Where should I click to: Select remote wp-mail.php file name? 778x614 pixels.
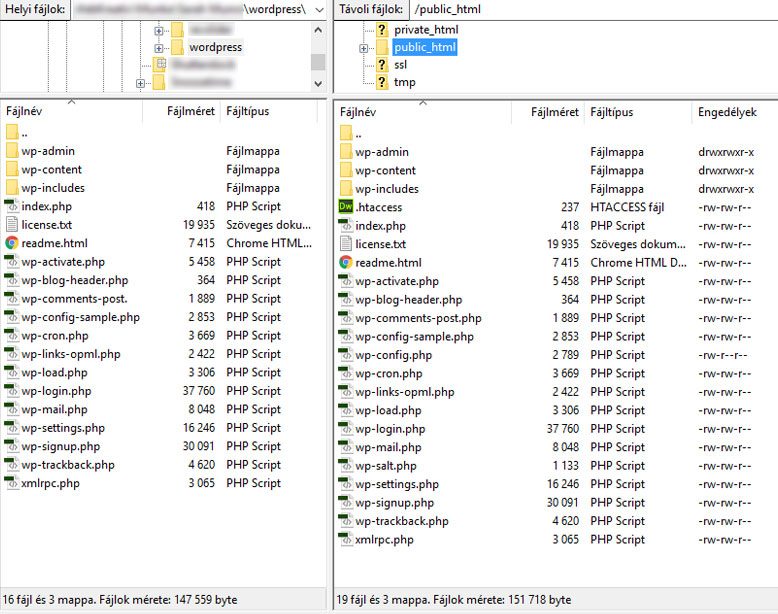388,447
